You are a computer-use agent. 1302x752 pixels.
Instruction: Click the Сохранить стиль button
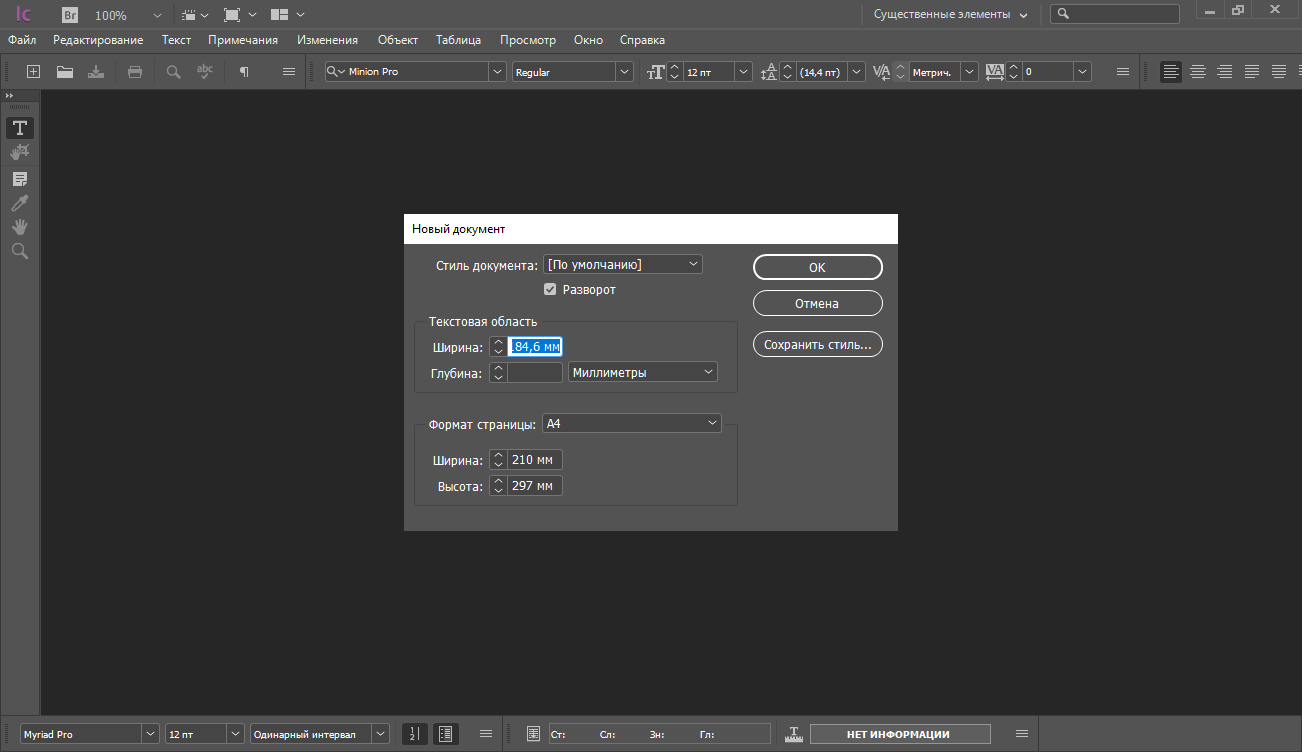tap(817, 345)
